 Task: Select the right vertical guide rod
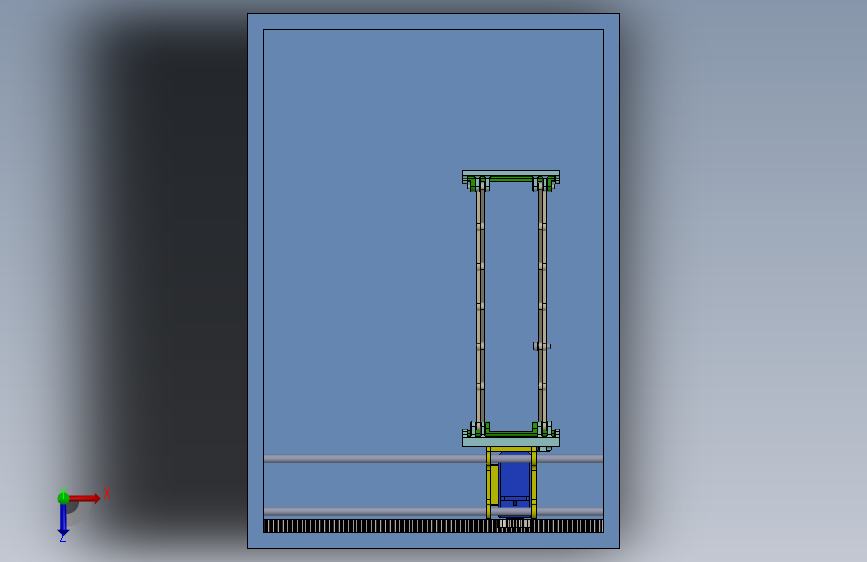pos(542,307)
